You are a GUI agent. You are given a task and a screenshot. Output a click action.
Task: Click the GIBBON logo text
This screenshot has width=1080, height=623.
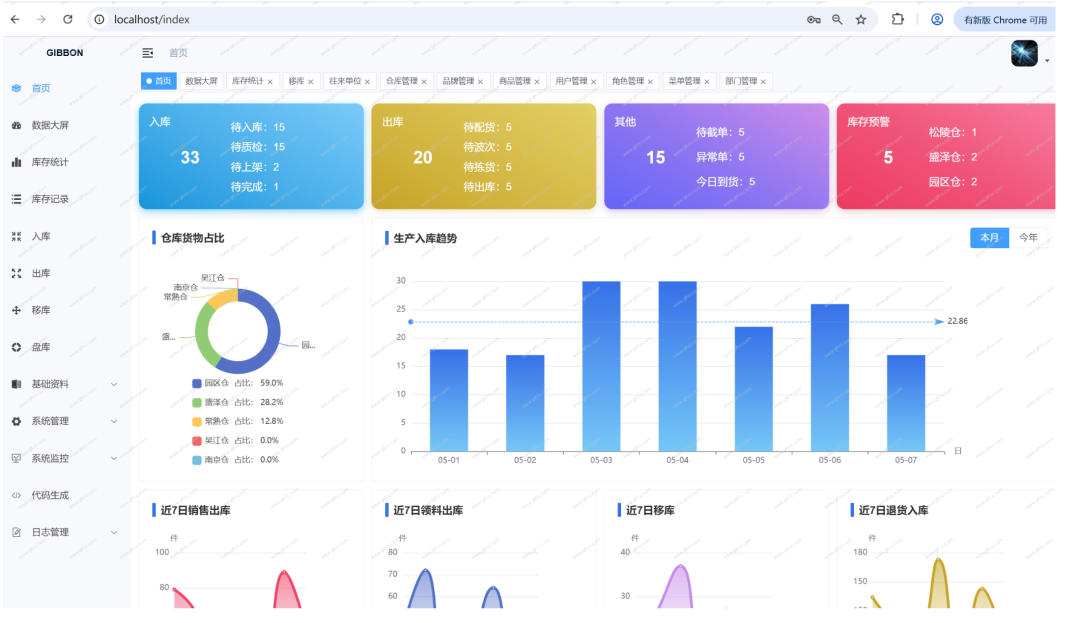(x=65, y=53)
